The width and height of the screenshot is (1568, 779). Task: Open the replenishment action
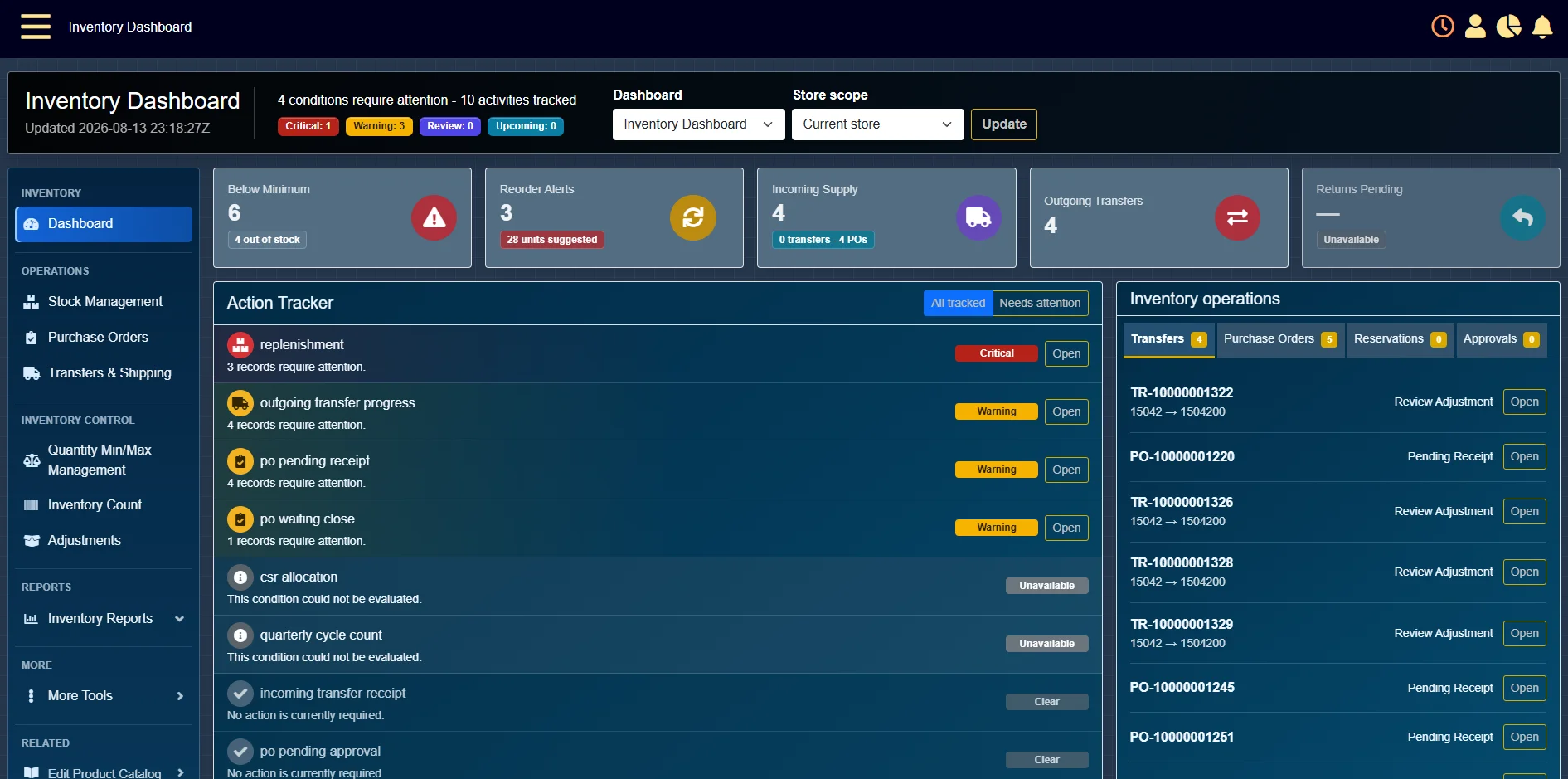(1066, 353)
